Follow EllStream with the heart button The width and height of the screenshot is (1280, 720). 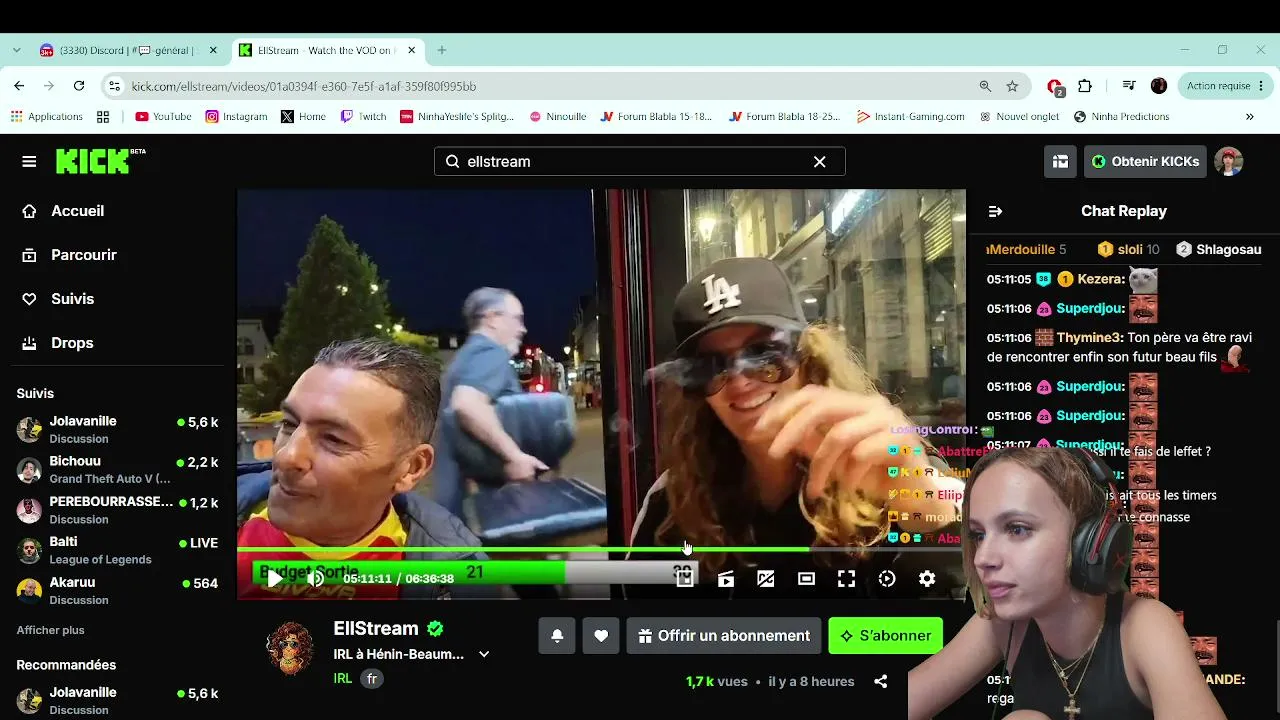[x=601, y=635]
